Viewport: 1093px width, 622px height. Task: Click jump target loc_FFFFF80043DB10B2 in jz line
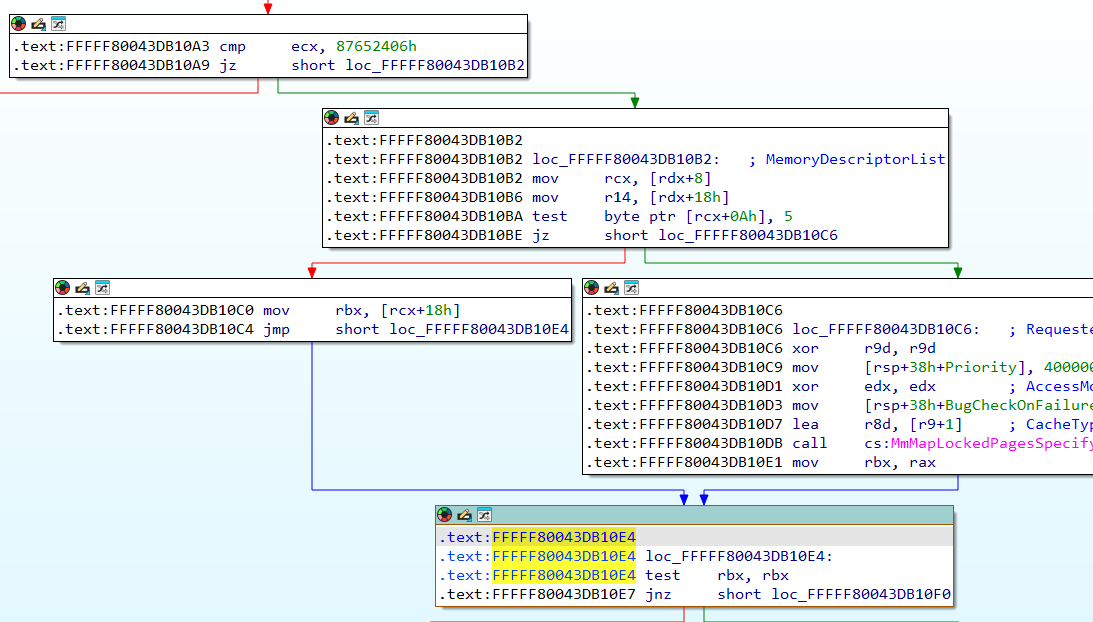435,66
